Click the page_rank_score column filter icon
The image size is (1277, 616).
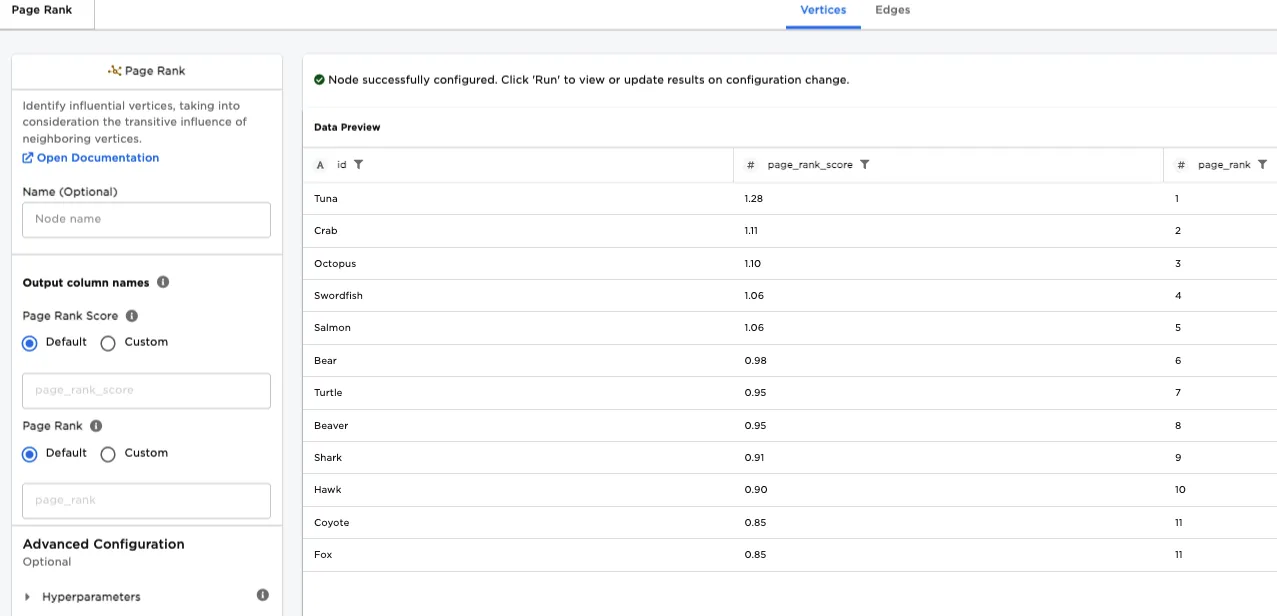[865, 165]
